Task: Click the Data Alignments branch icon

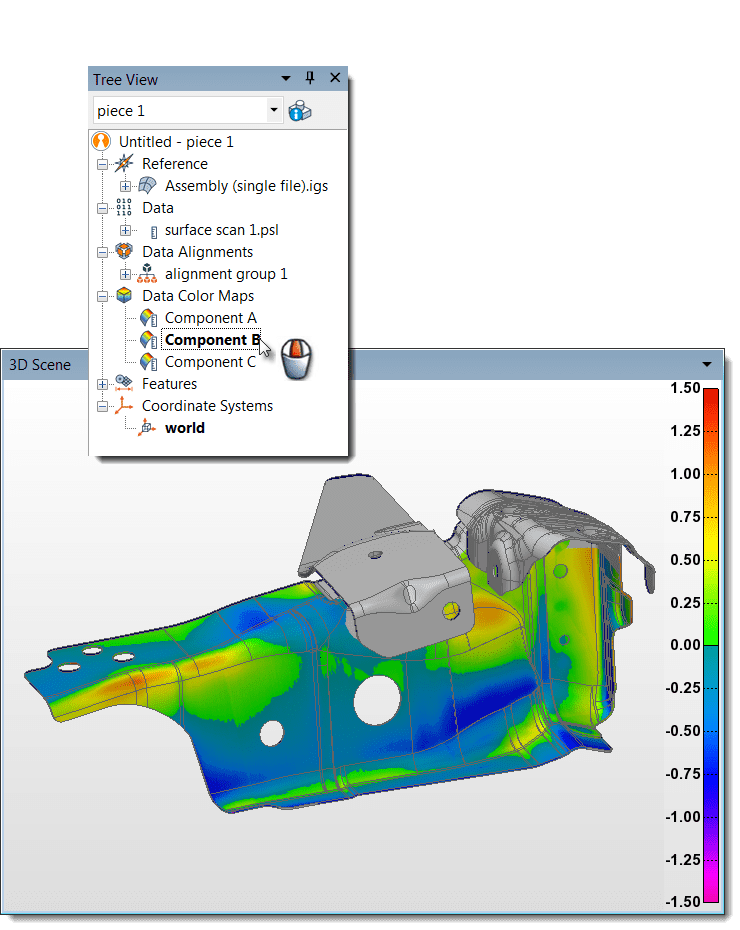Action: click(124, 252)
